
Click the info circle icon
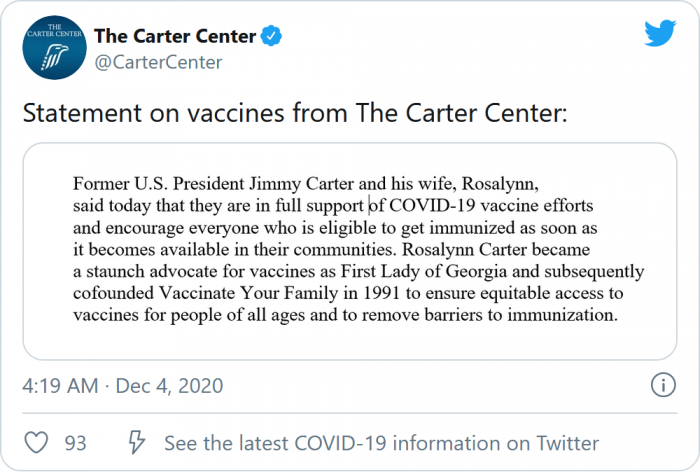662,385
